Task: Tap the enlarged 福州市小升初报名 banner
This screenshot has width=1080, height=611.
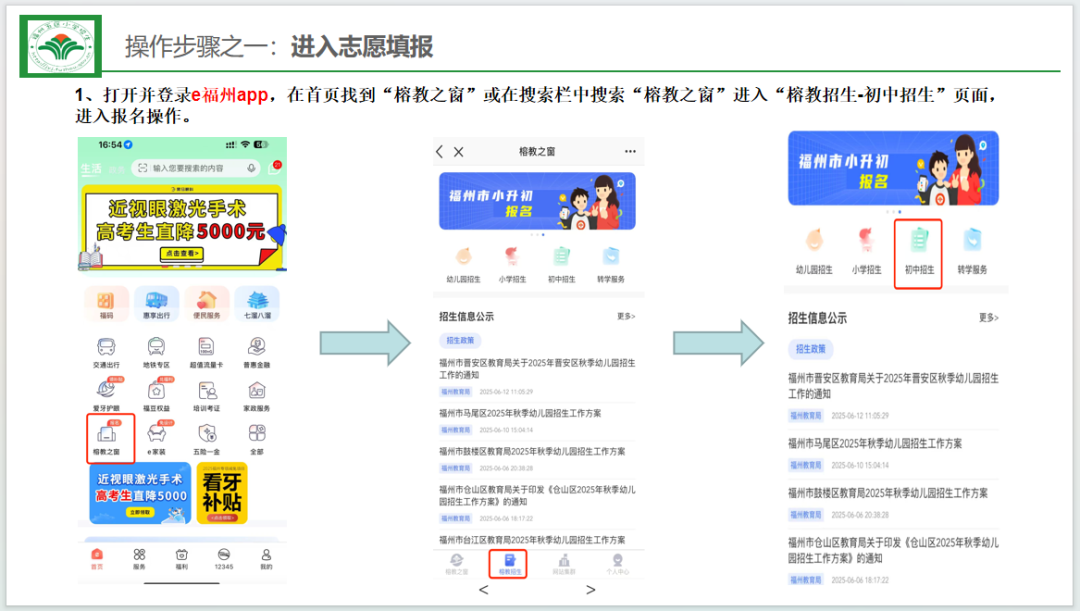Action: 893,168
